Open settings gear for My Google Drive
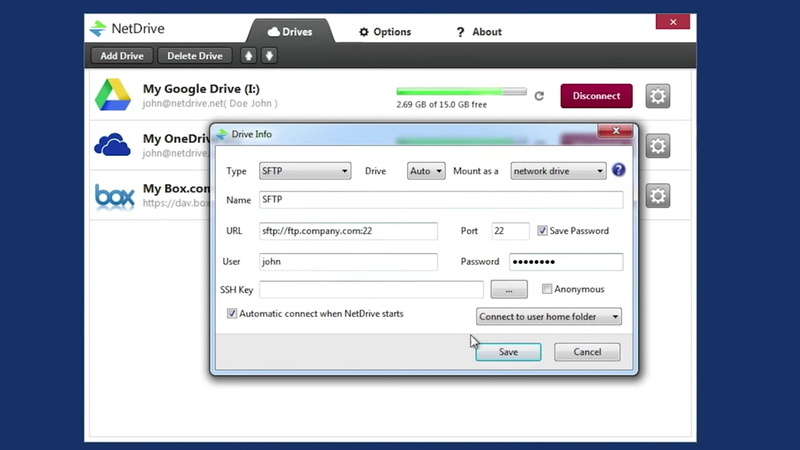 point(658,96)
